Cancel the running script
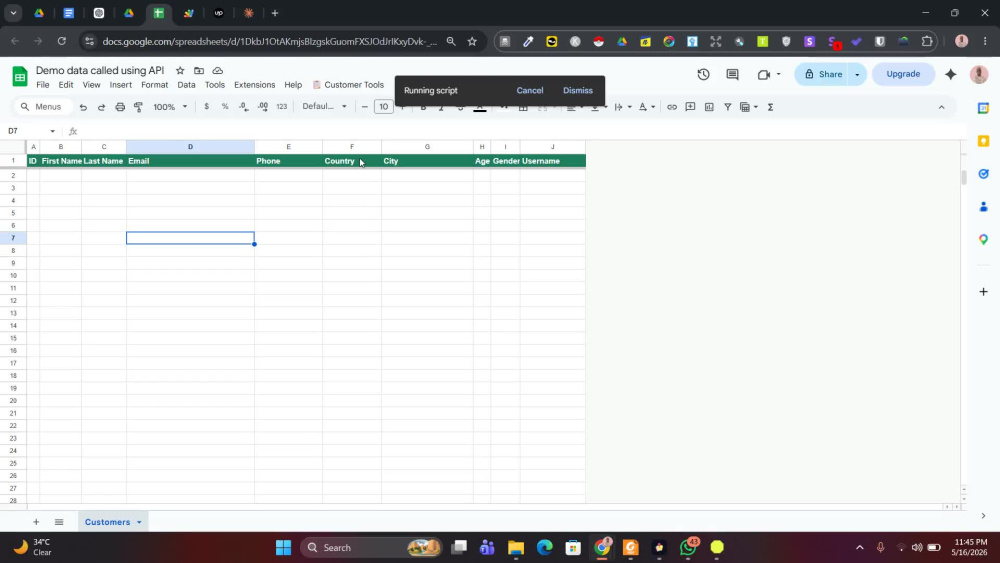 [530, 91]
